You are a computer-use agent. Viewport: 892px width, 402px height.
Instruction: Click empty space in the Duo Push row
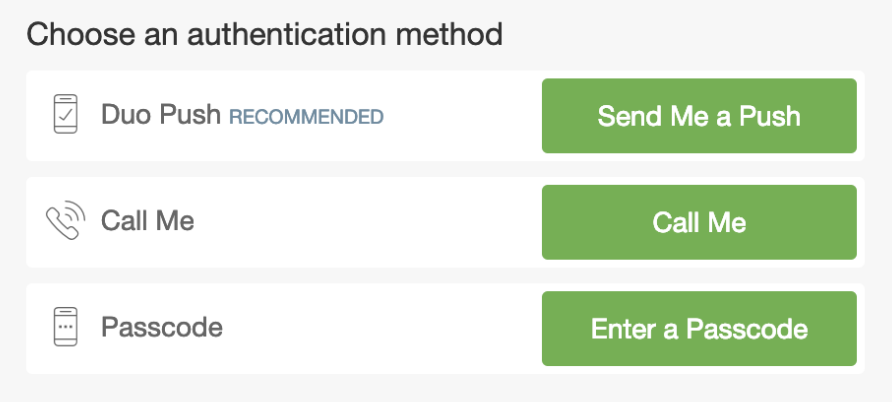coord(460,115)
